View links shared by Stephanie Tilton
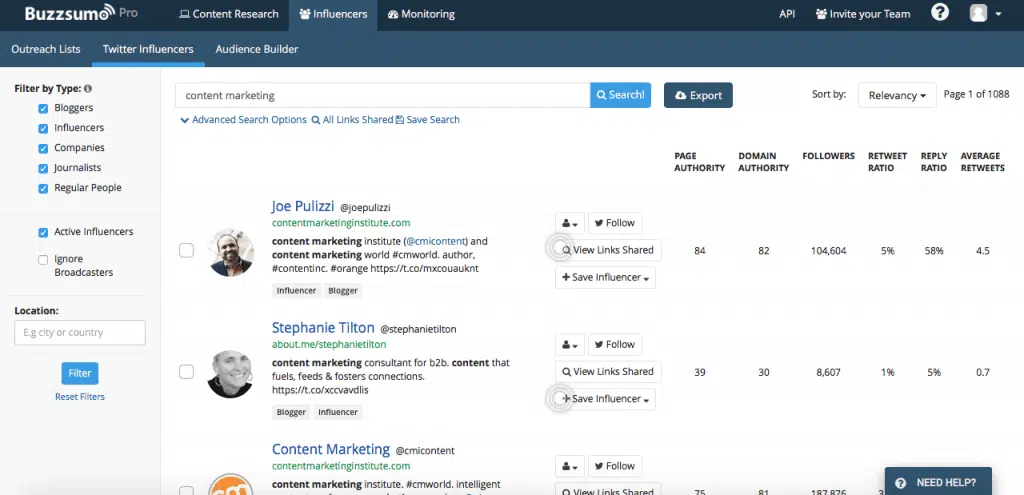Viewport: 1024px width, 495px height. pos(607,372)
